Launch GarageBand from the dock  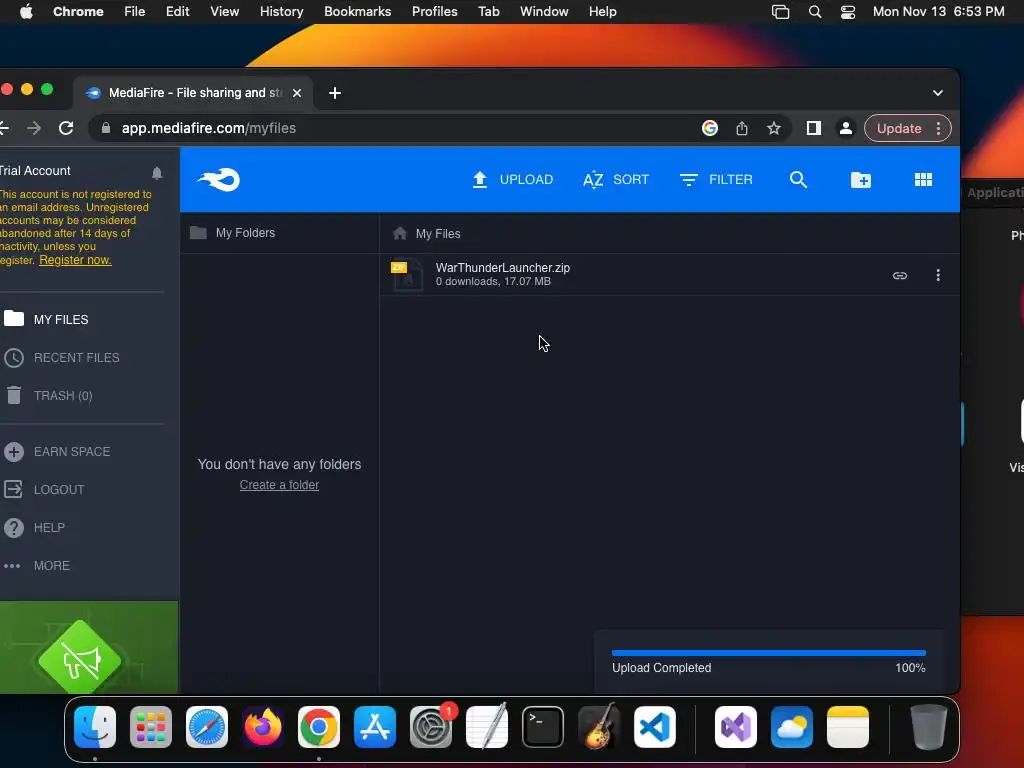[x=599, y=726]
